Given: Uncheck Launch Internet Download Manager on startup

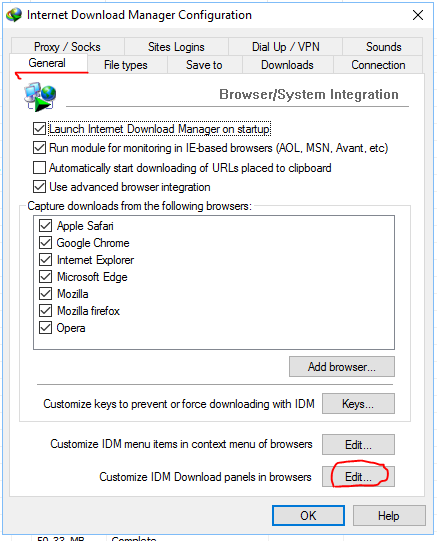Looking at the screenshot, I should [x=39, y=129].
